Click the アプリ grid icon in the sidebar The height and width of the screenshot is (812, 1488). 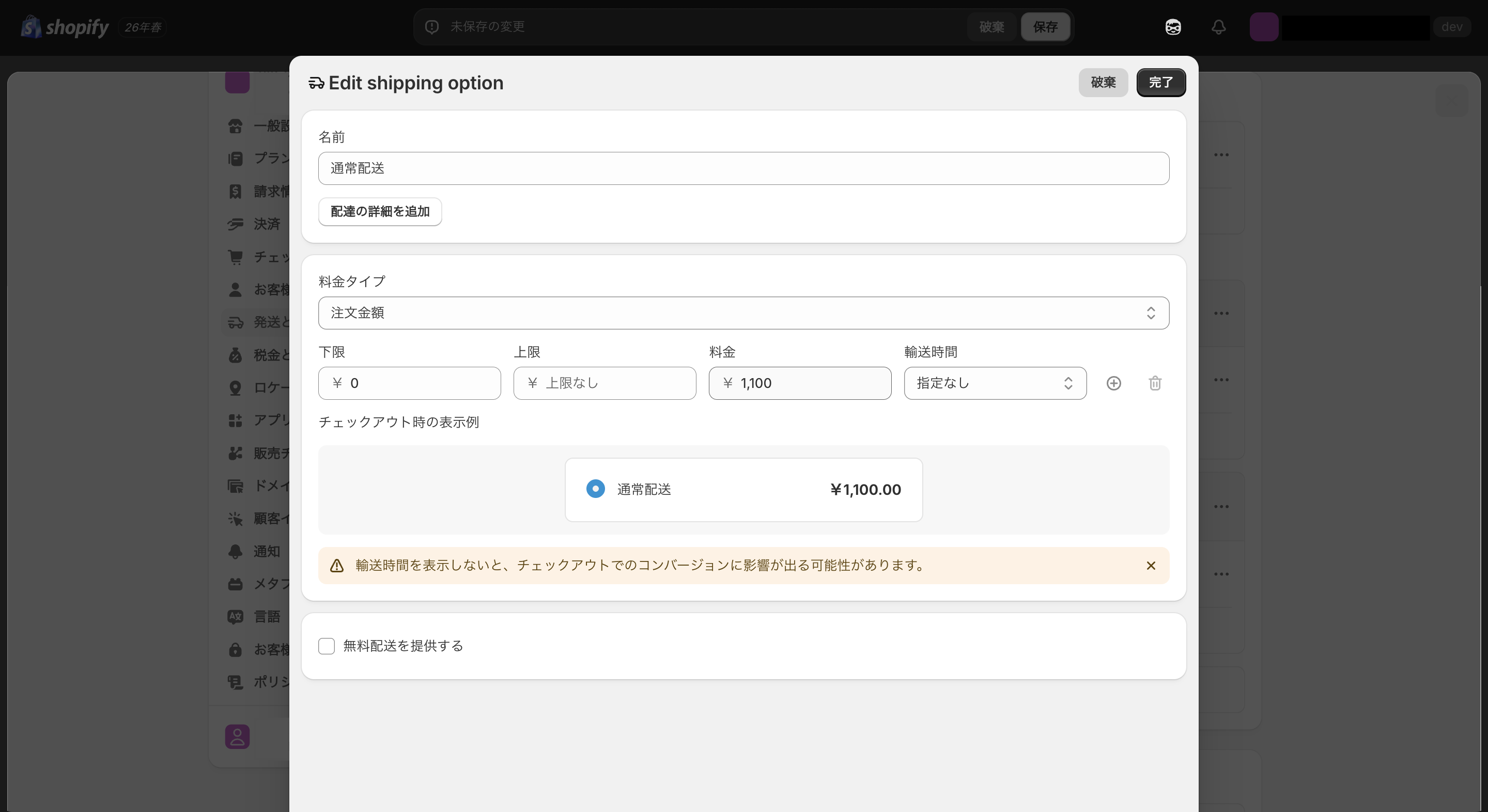235,420
